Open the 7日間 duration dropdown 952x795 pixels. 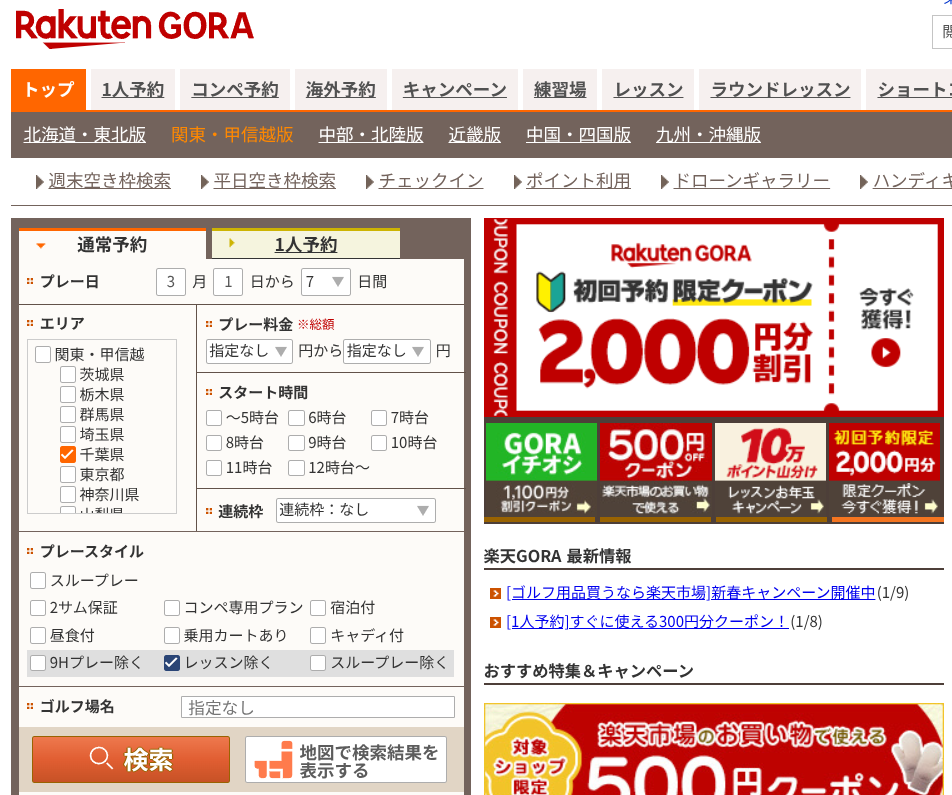pyautogui.click(x=326, y=282)
